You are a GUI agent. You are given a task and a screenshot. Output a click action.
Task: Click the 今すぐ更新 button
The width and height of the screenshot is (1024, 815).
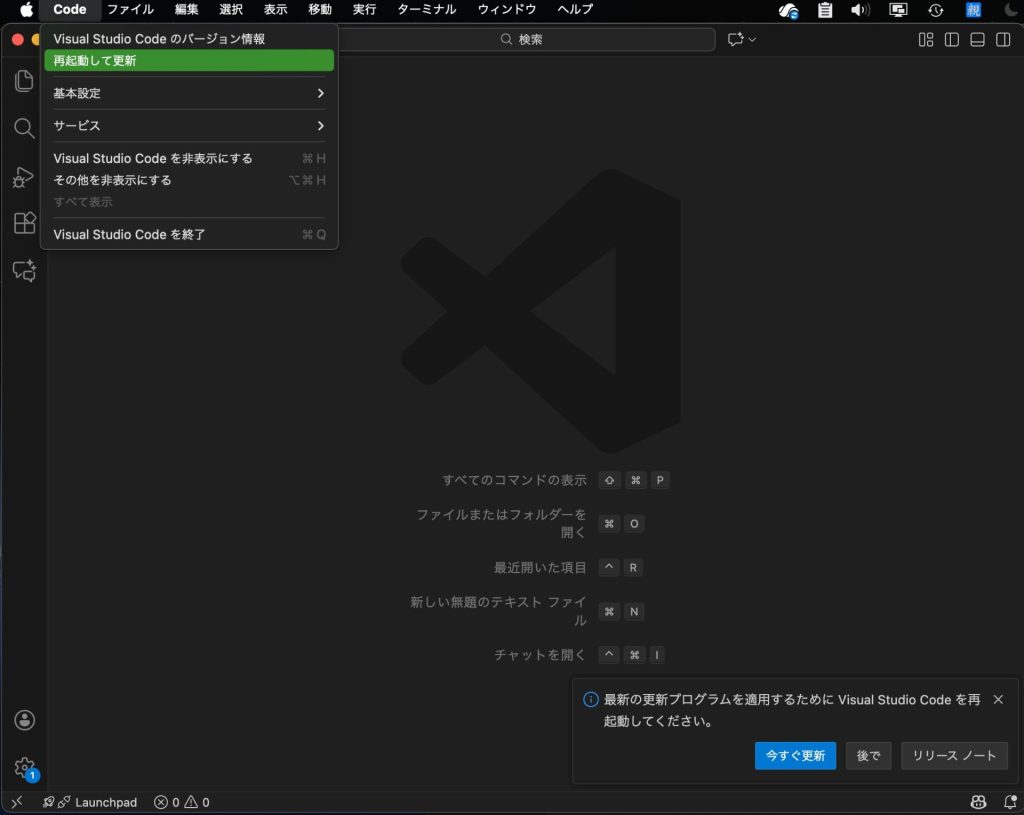click(x=795, y=756)
